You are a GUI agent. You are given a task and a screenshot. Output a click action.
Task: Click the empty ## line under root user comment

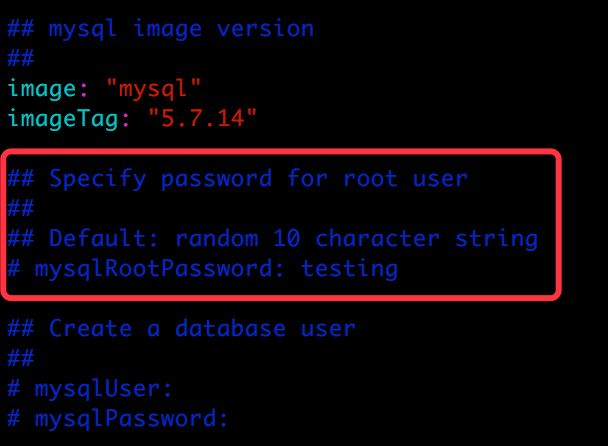21,209
